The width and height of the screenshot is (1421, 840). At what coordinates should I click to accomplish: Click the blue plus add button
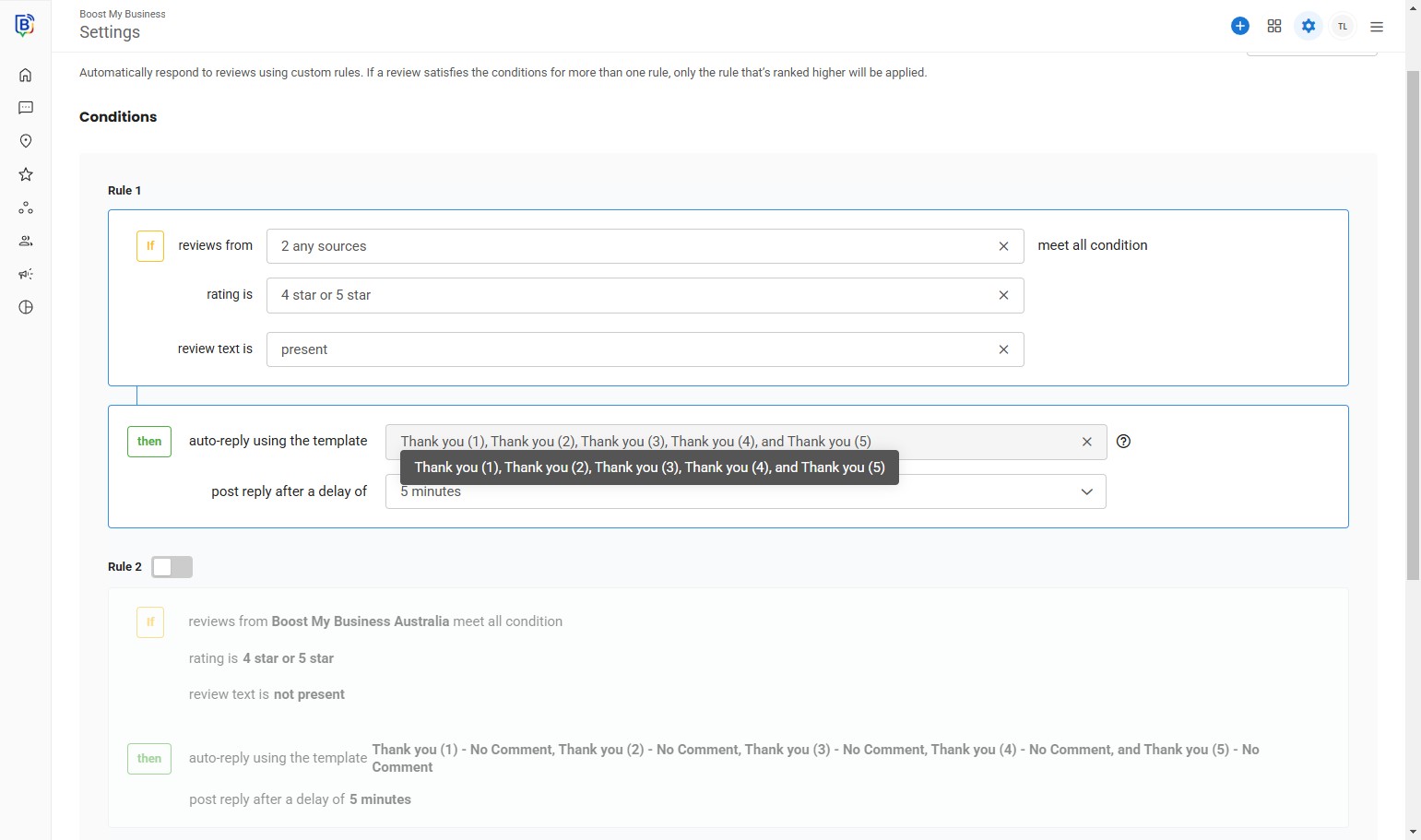1240,26
